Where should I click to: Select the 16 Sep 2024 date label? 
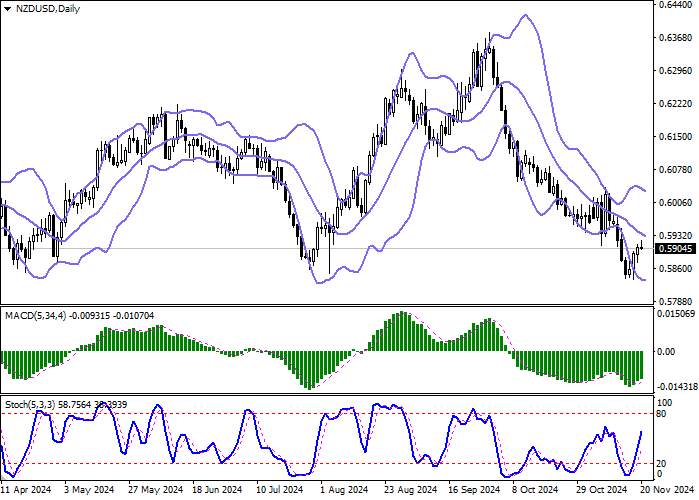(x=474, y=490)
